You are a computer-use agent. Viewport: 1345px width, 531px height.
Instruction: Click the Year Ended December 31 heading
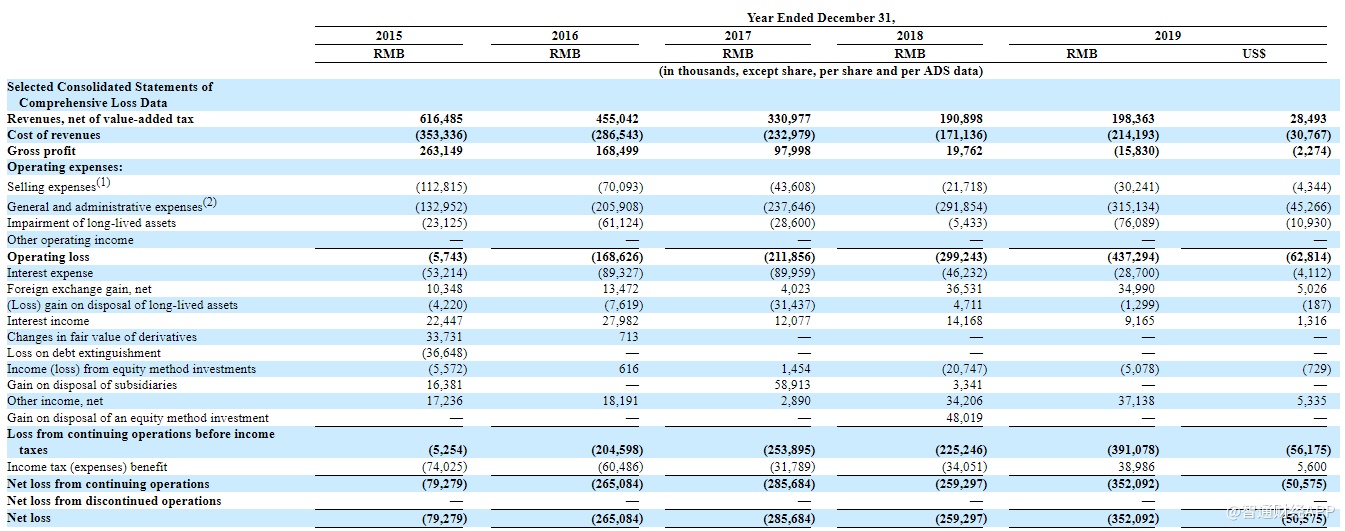tap(821, 18)
